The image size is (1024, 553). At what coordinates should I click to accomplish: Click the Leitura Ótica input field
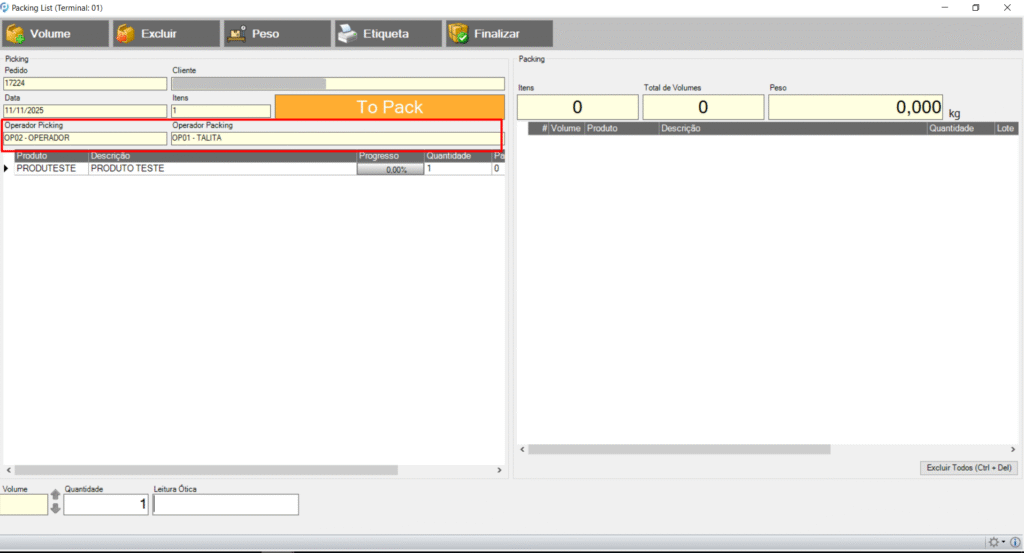(225, 505)
